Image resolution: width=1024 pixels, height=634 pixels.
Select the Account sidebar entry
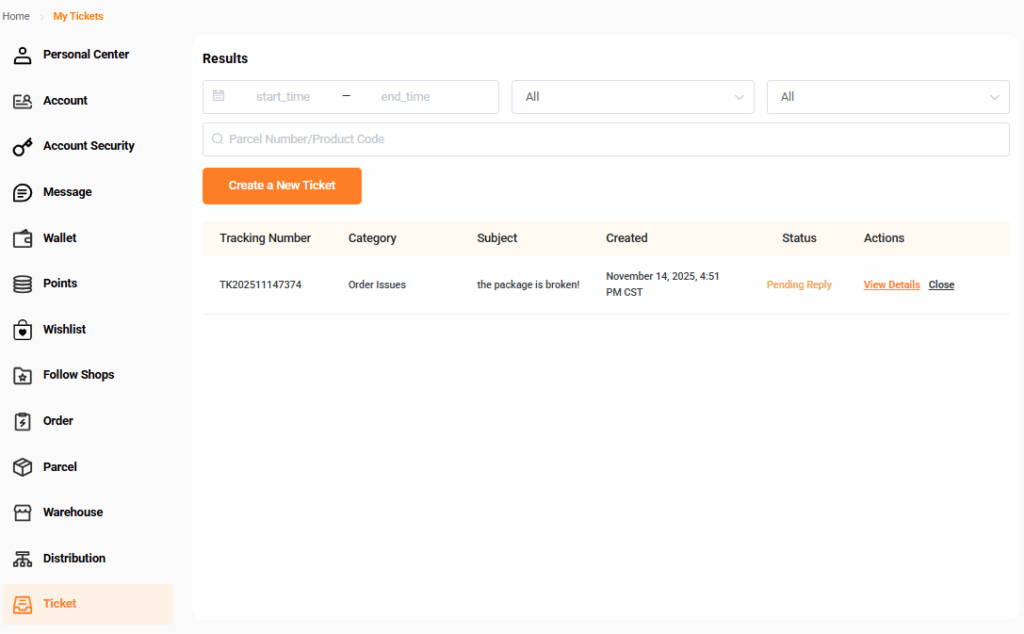65,101
